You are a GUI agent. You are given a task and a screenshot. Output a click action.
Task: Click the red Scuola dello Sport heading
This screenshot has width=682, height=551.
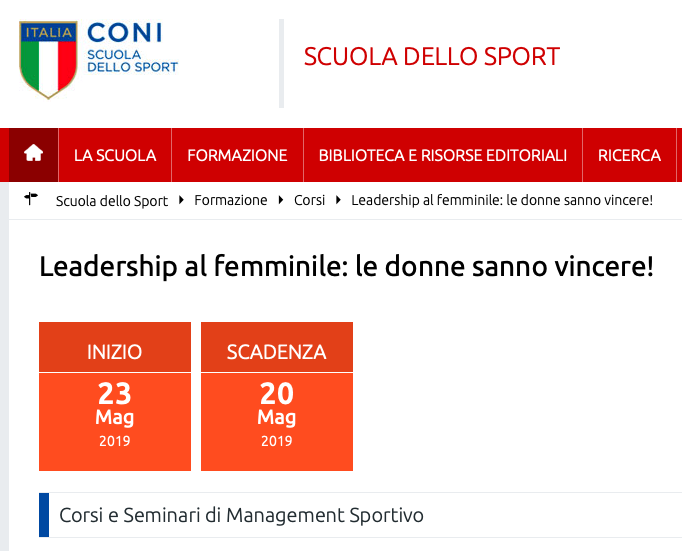(431, 57)
